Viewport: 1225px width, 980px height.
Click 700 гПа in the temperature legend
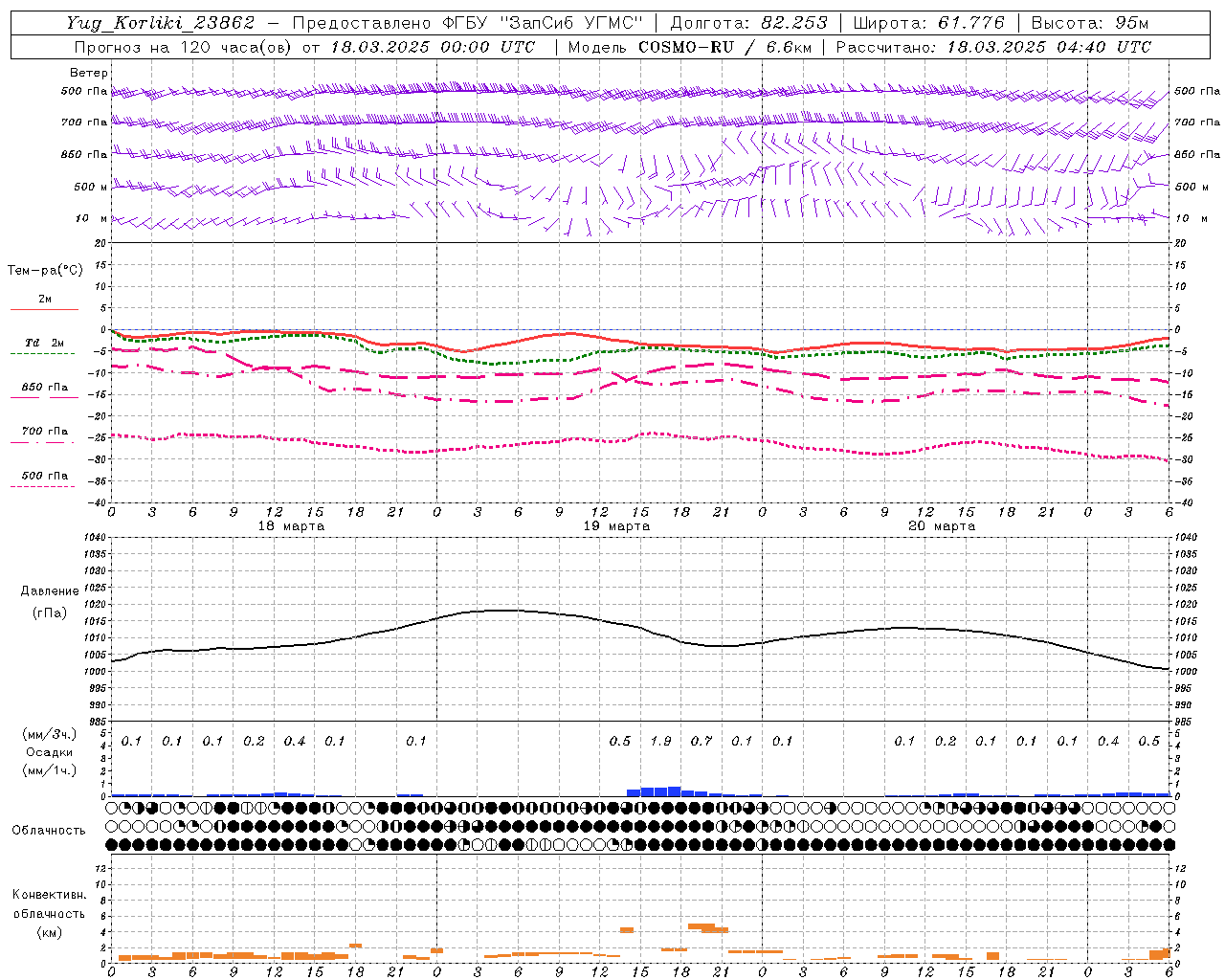pyautogui.click(x=45, y=432)
